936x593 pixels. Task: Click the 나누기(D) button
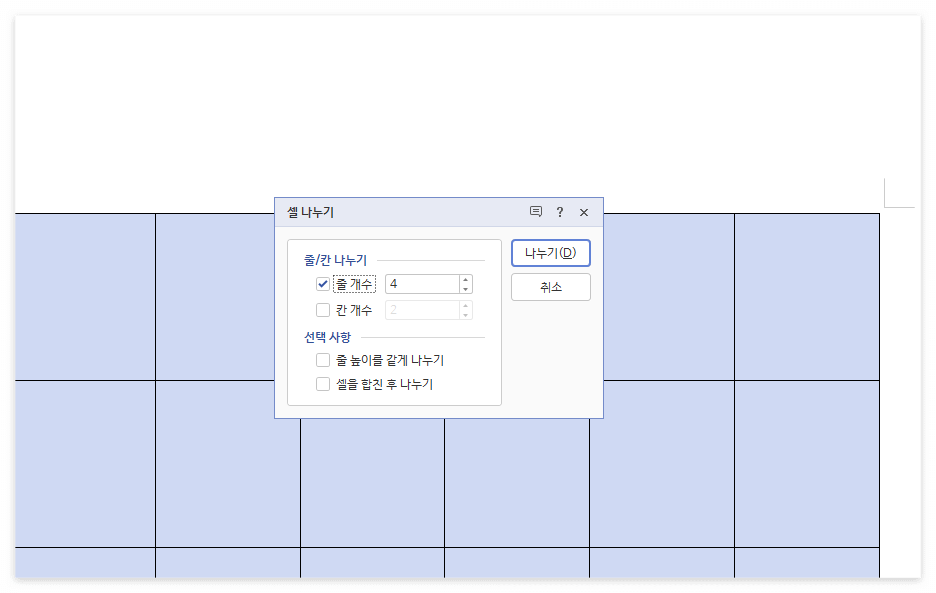pos(550,253)
